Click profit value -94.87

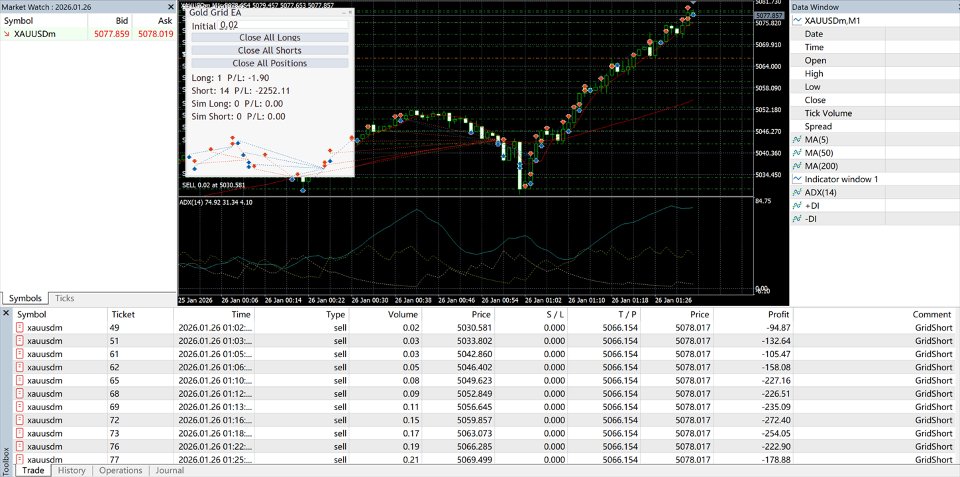click(x=779, y=328)
